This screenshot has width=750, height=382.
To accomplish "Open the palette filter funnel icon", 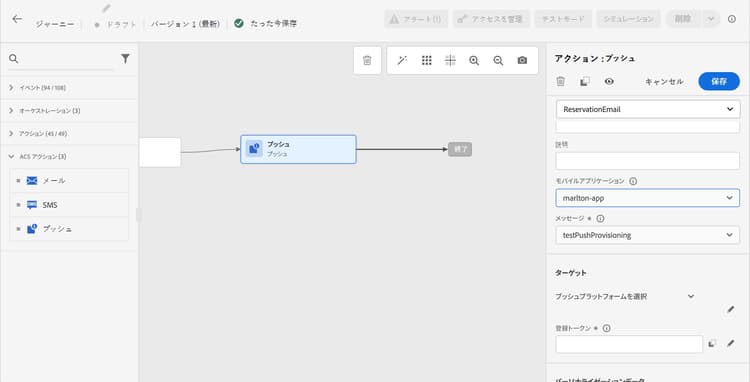I will pos(125,58).
